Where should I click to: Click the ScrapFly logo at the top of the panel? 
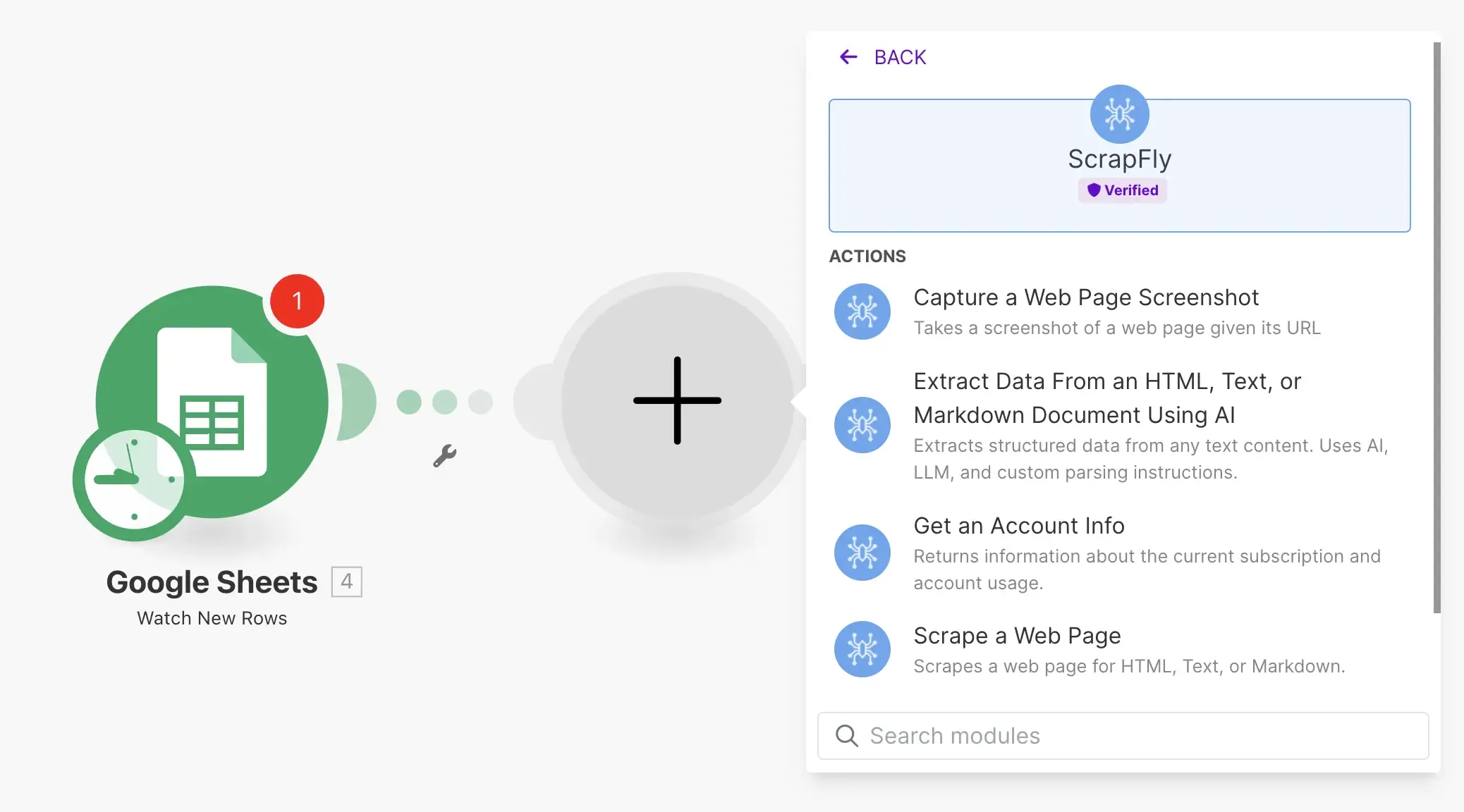(1120, 113)
